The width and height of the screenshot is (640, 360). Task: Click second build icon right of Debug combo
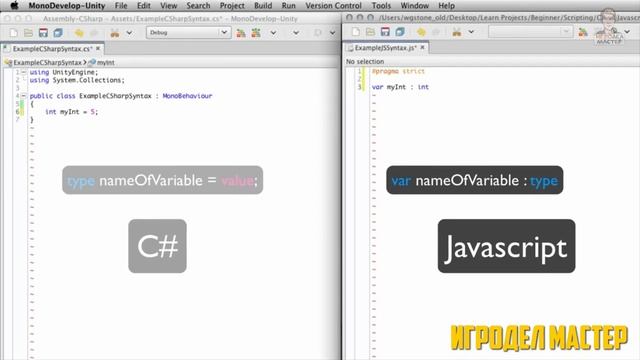(x=256, y=33)
